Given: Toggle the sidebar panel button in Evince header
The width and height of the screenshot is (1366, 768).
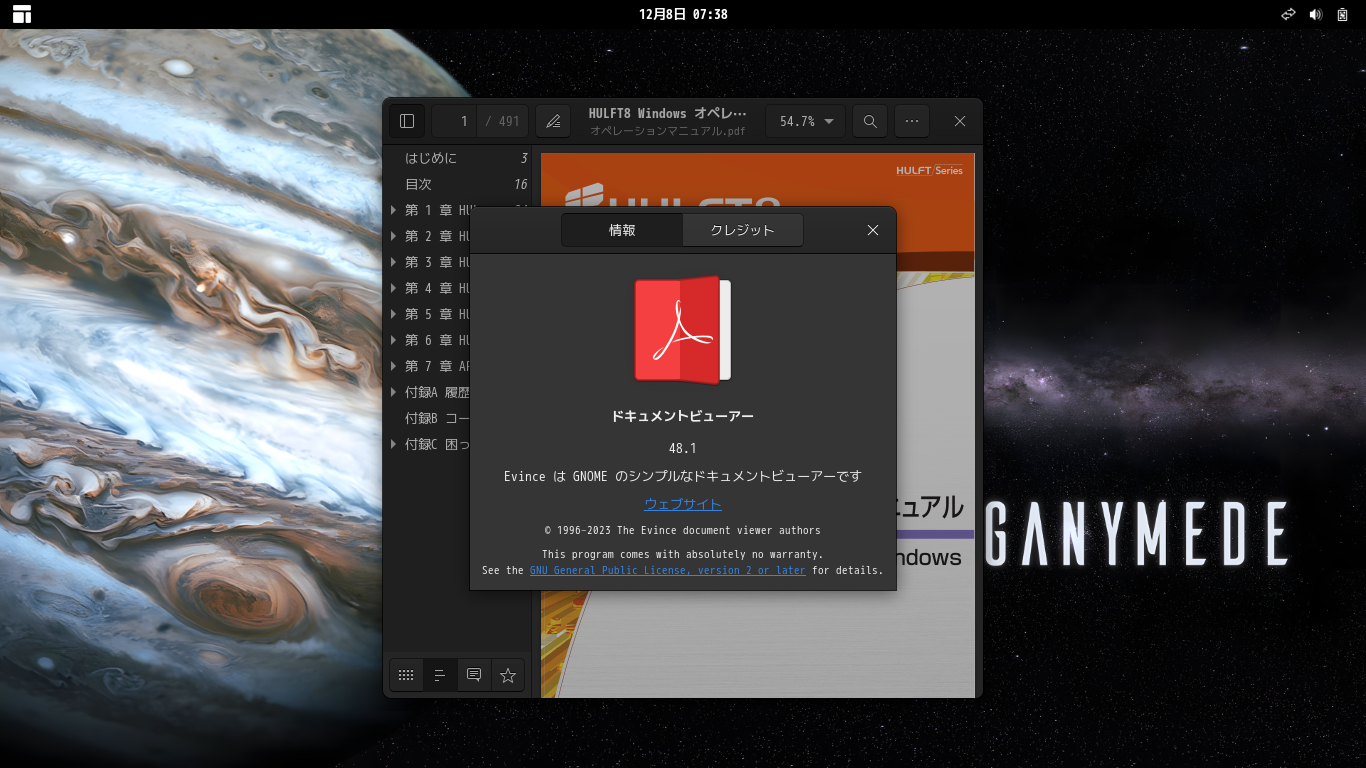Looking at the screenshot, I should pyautogui.click(x=407, y=121).
